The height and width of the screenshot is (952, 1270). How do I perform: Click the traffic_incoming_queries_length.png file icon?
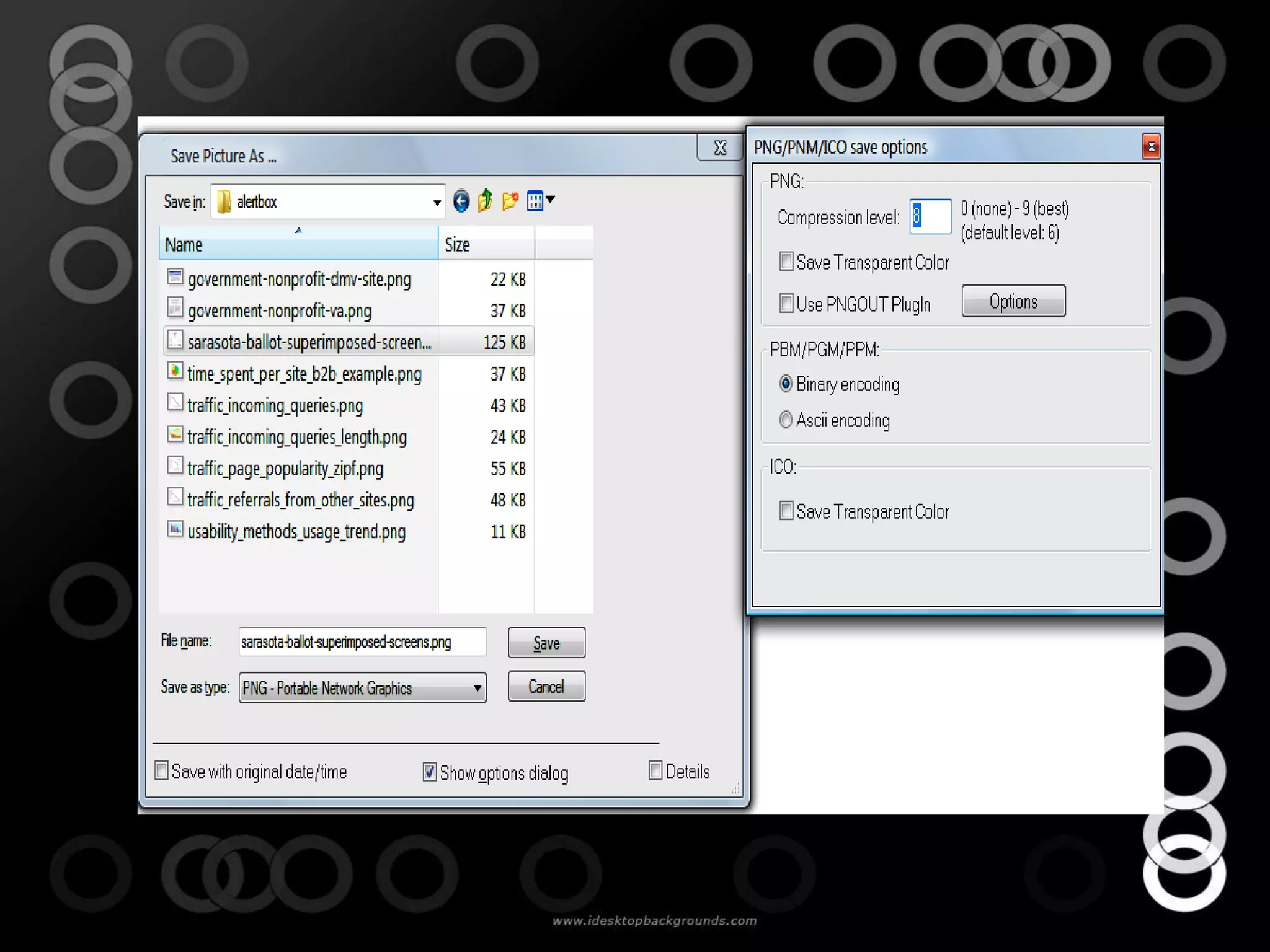point(175,435)
